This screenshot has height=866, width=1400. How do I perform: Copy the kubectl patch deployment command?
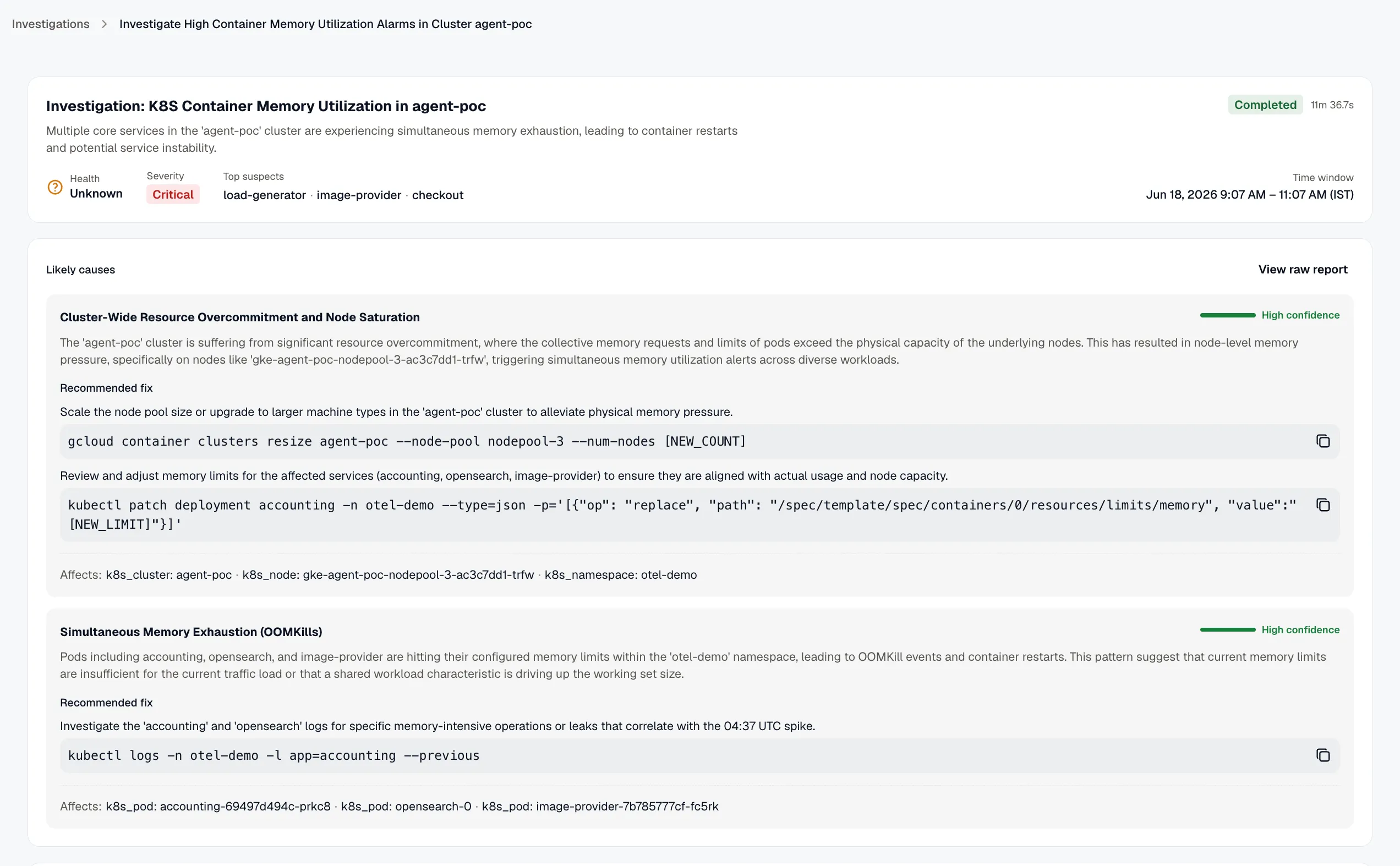coord(1322,505)
